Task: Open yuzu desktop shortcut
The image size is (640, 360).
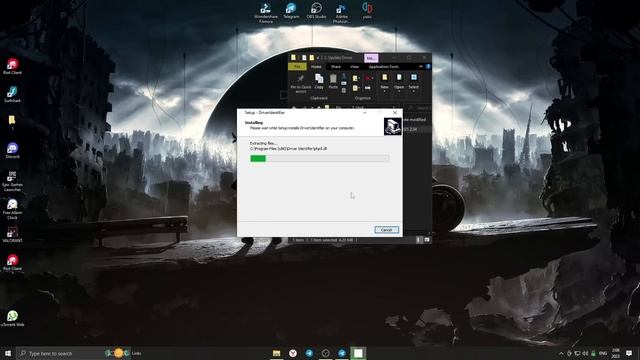Action: coord(367,11)
